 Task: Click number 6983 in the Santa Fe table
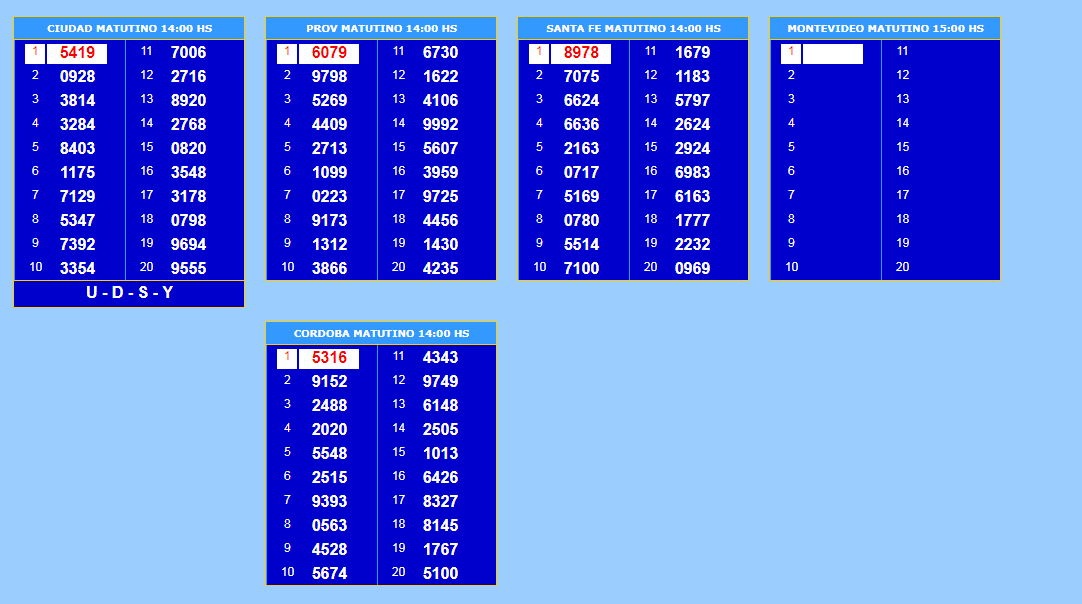coord(692,172)
